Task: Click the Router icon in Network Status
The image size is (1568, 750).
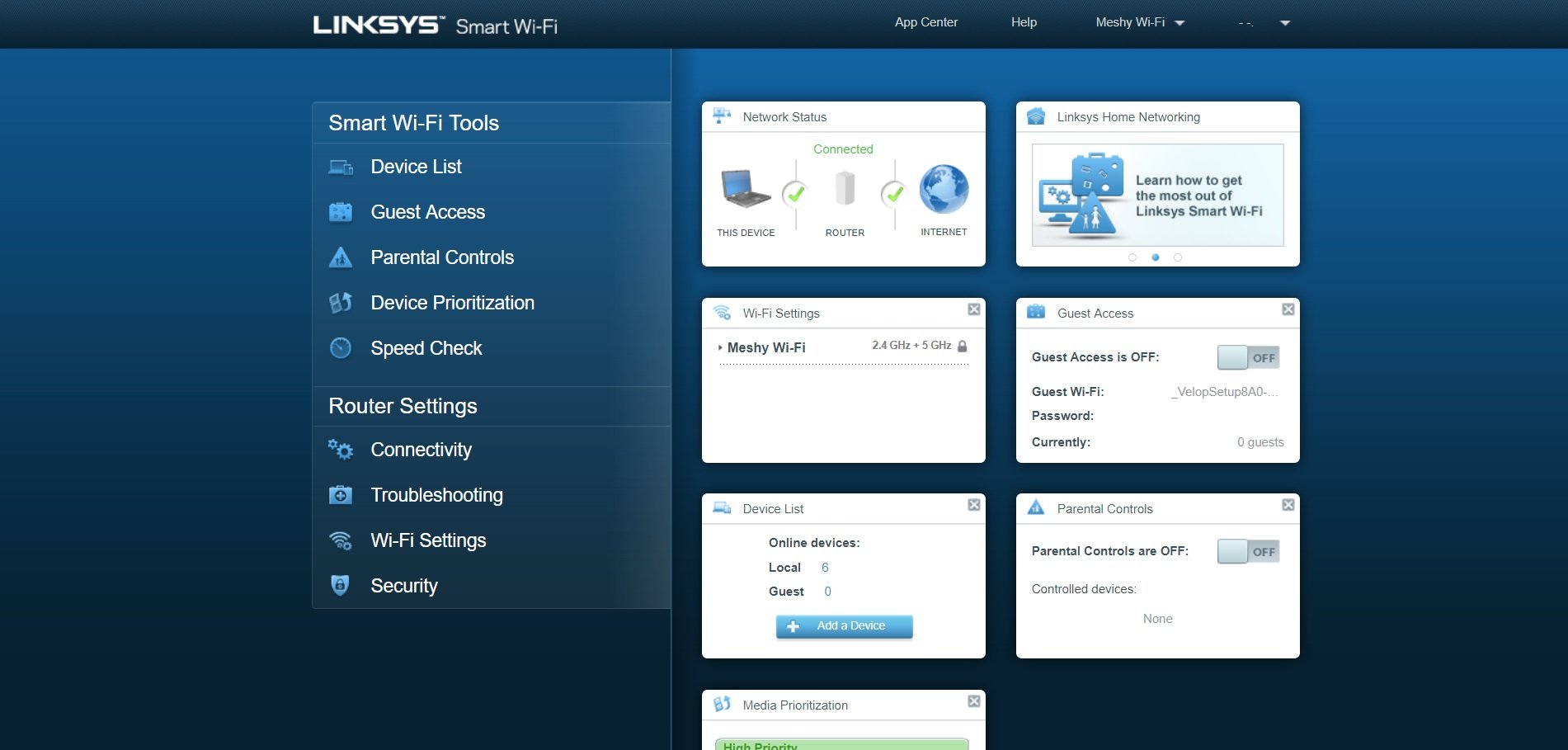Action: click(x=845, y=189)
